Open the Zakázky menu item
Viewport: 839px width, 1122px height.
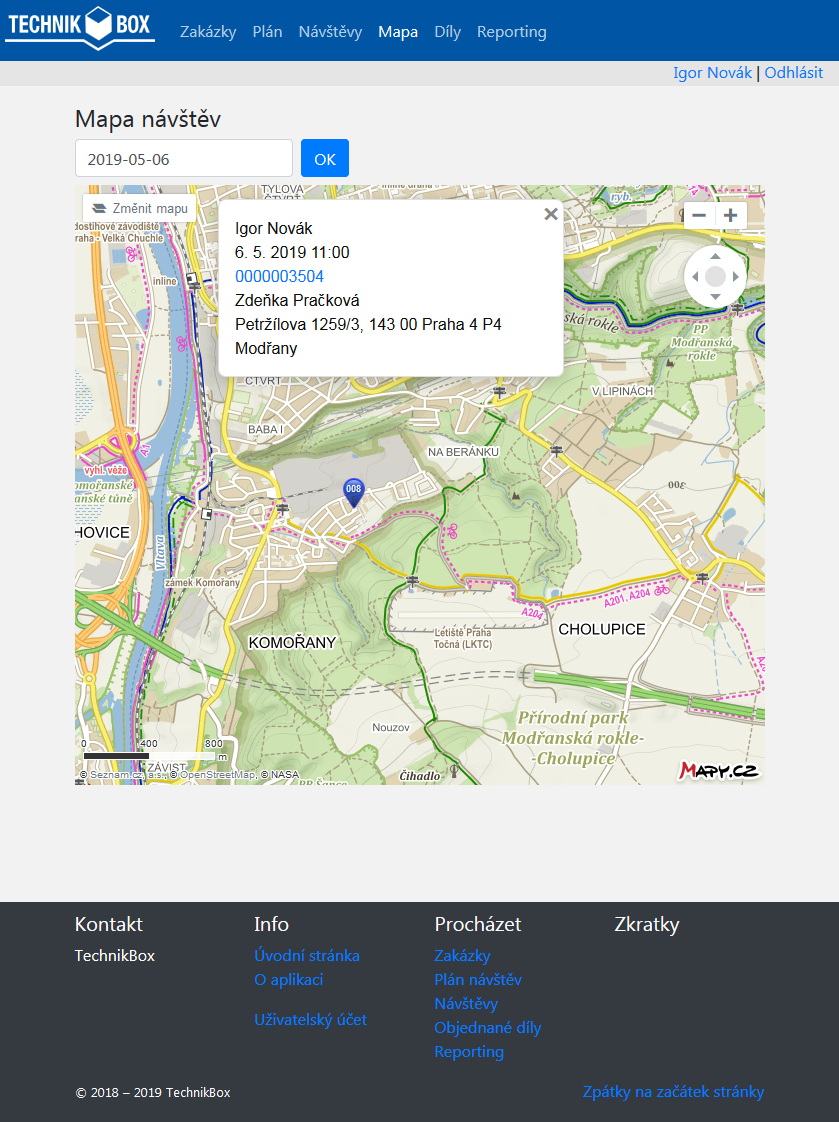tap(208, 32)
